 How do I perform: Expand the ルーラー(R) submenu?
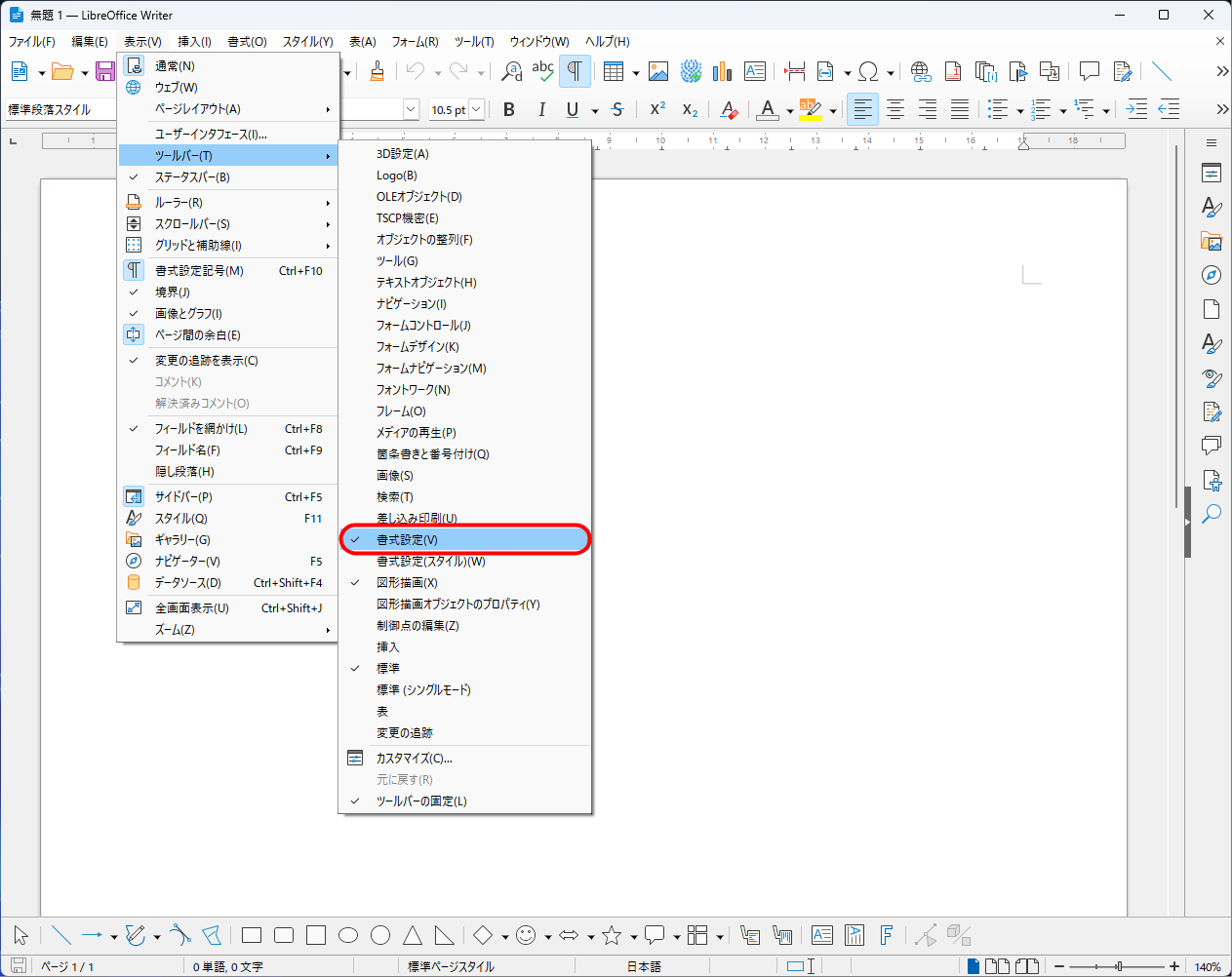click(x=179, y=203)
